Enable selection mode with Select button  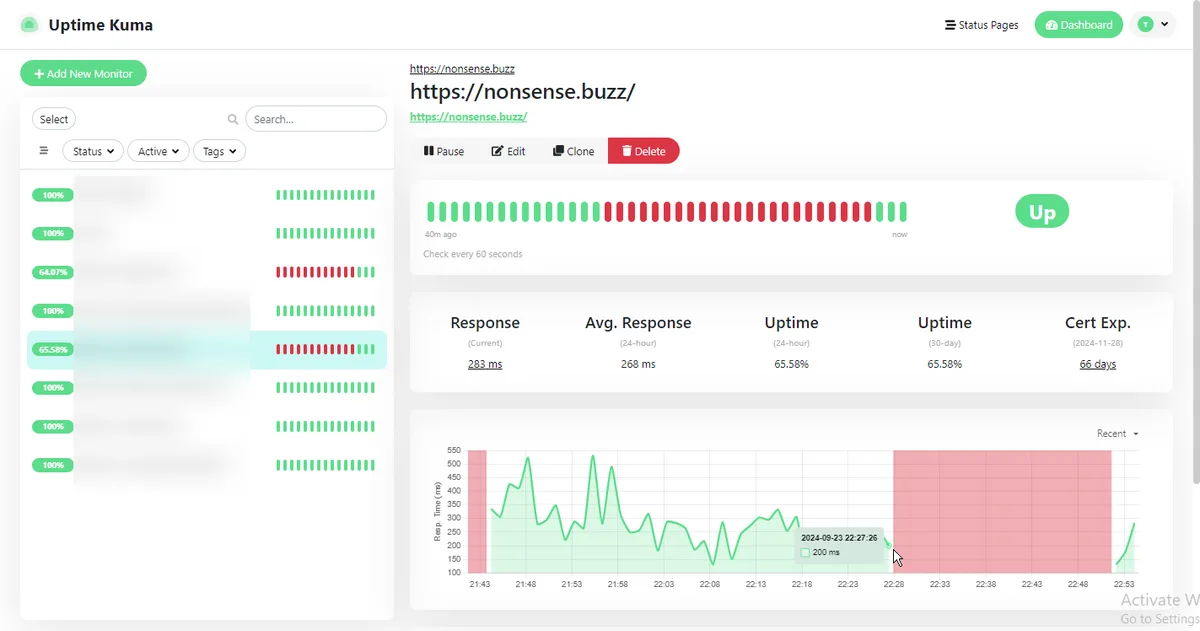pyautogui.click(x=54, y=119)
